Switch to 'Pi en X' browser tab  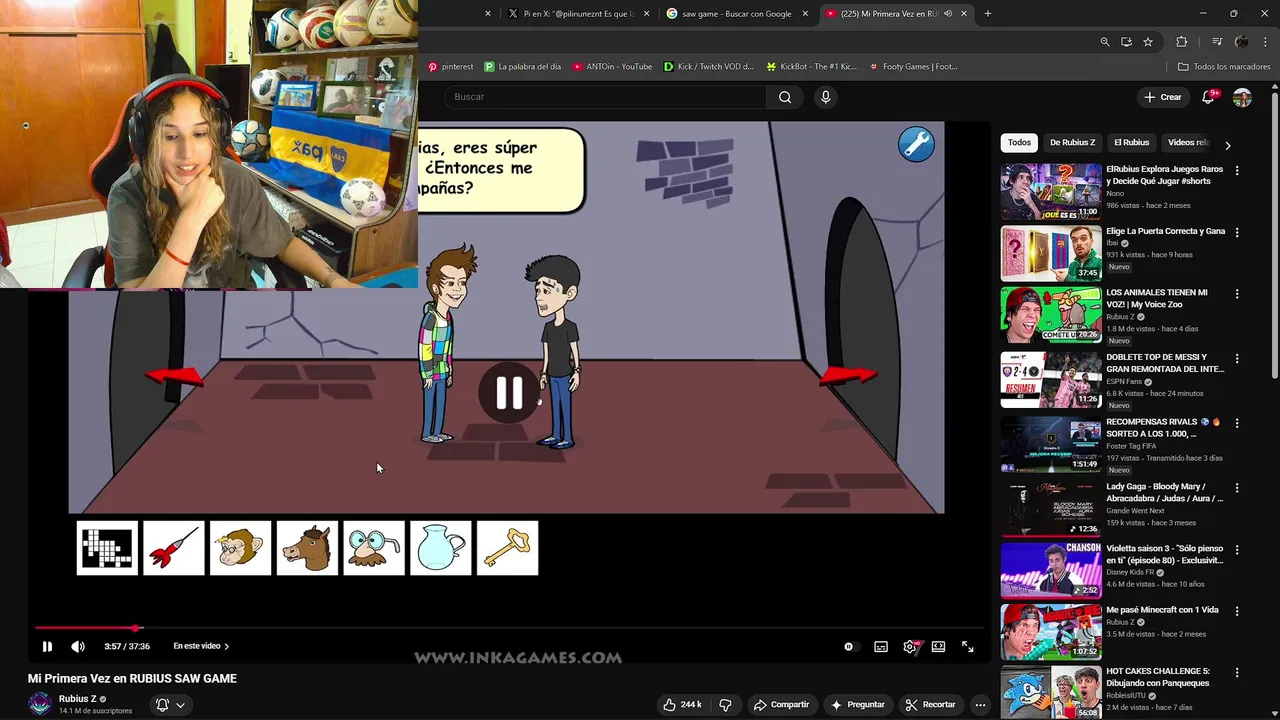tap(578, 14)
